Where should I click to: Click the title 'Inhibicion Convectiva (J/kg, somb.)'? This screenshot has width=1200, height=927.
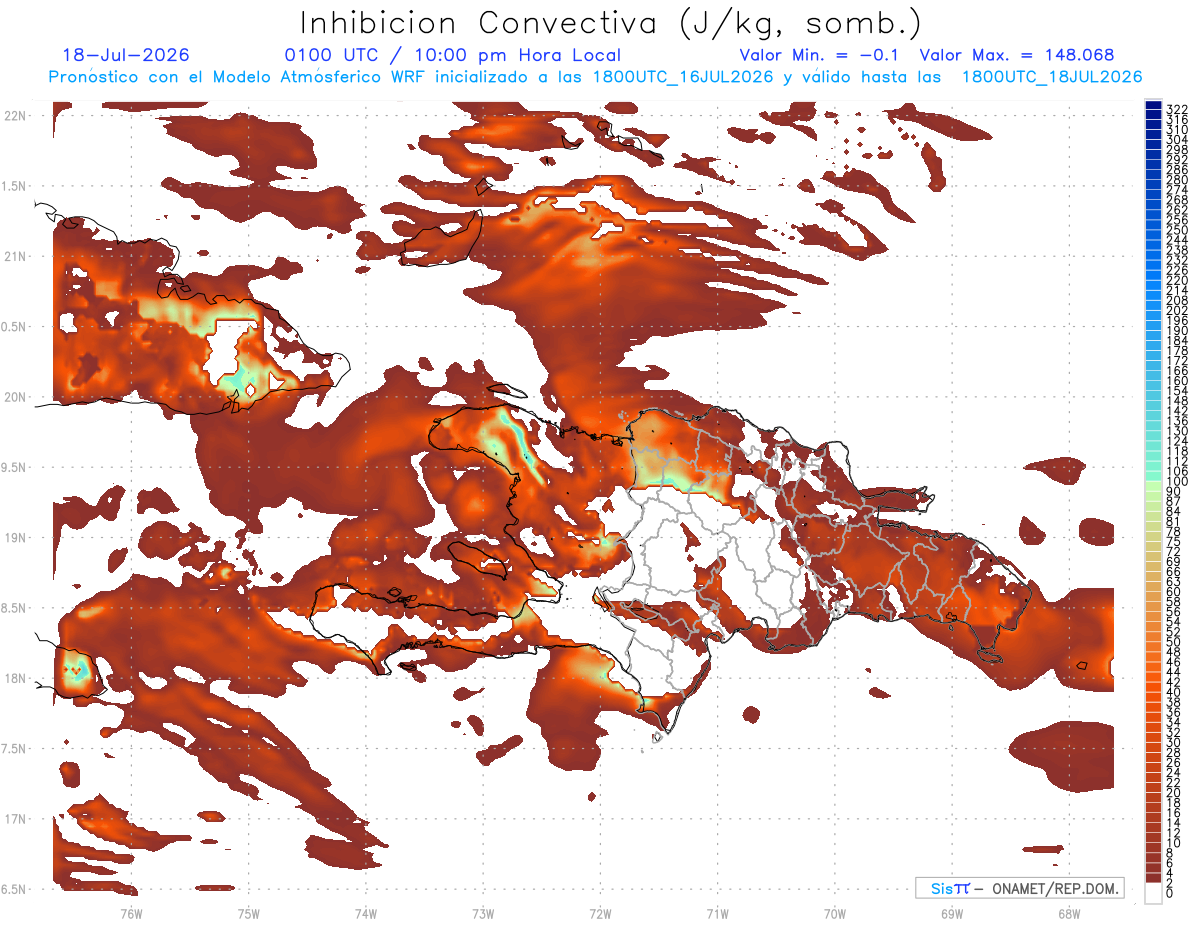click(611, 23)
